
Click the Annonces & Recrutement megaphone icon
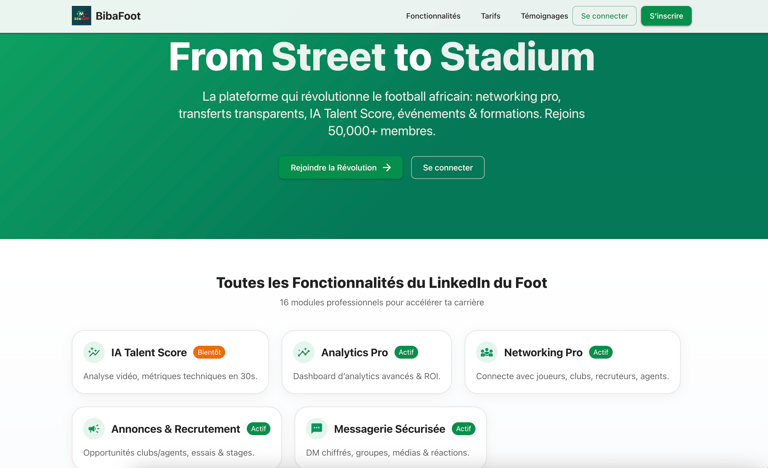(94, 428)
